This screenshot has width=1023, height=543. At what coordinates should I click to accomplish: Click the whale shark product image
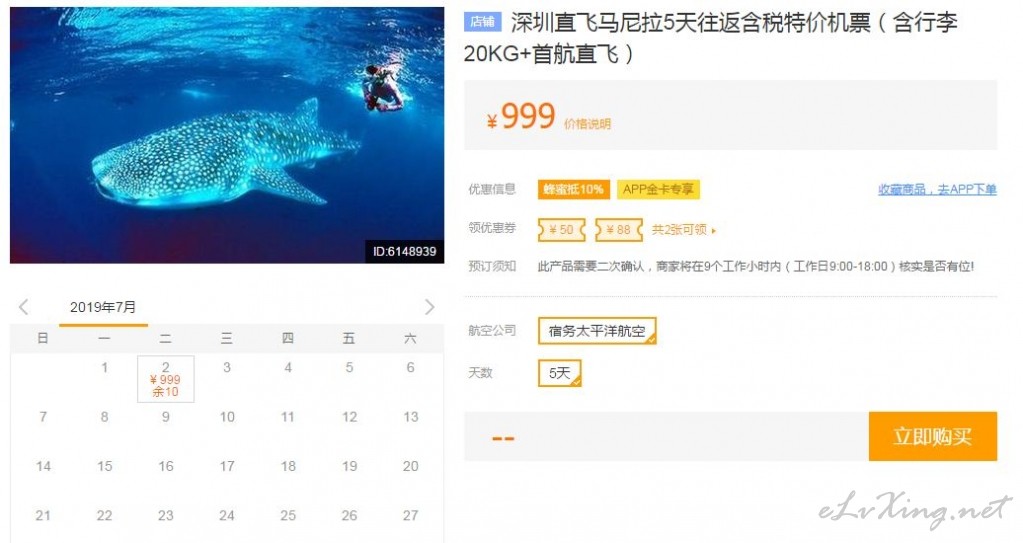(x=227, y=135)
